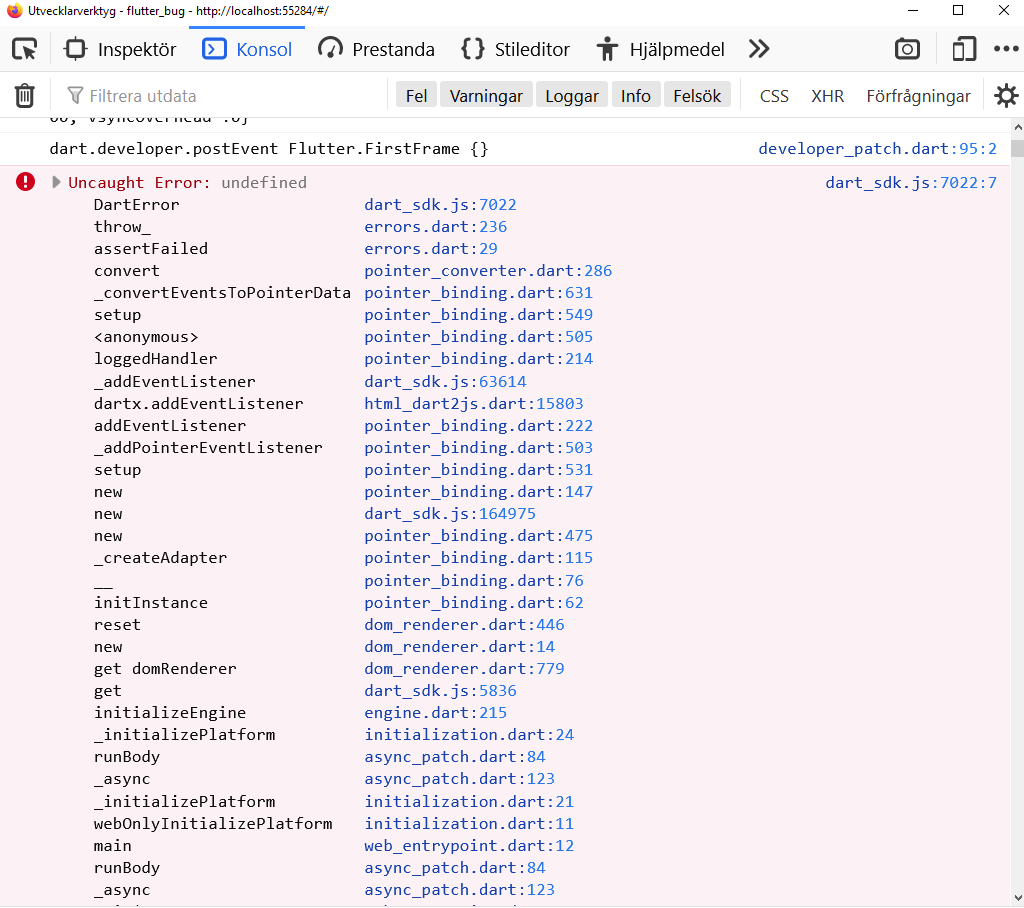The height and width of the screenshot is (908, 1024).
Task: Enable the XHR request filter
Action: [828, 95]
